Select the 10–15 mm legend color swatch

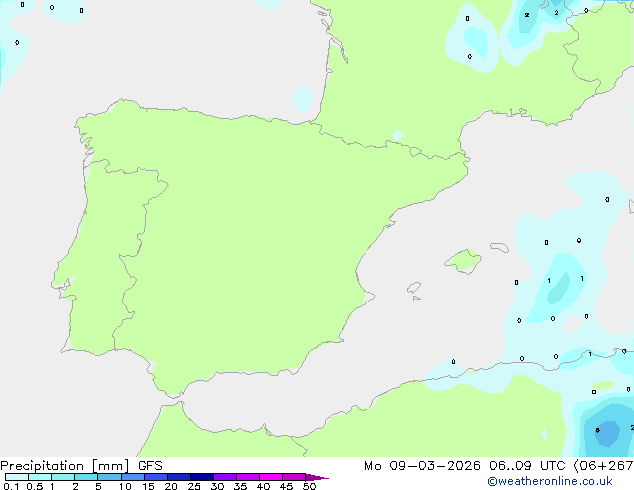(132, 477)
